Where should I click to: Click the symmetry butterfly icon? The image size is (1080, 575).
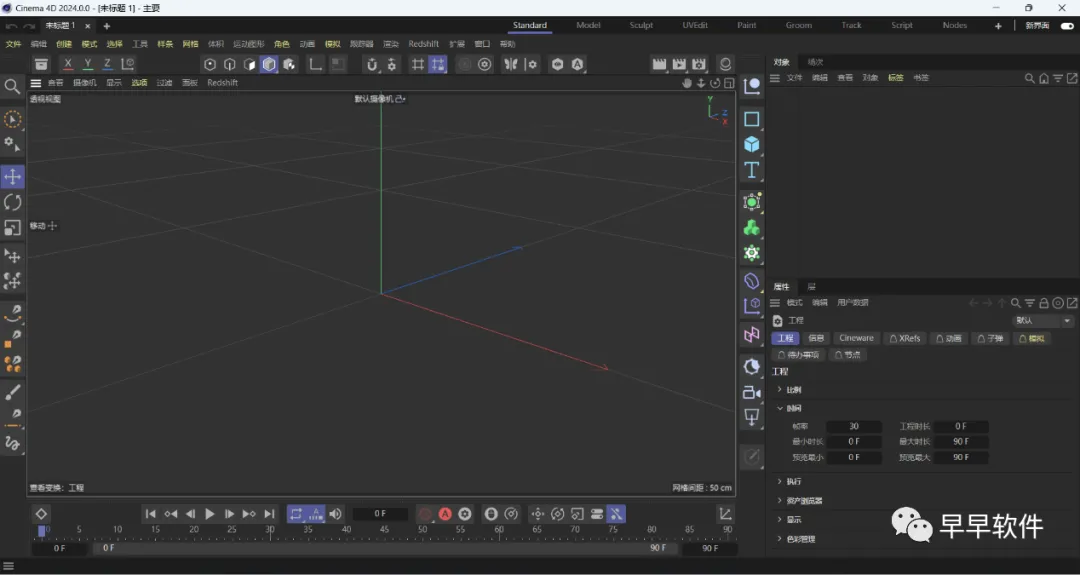(x=511, y=64)
